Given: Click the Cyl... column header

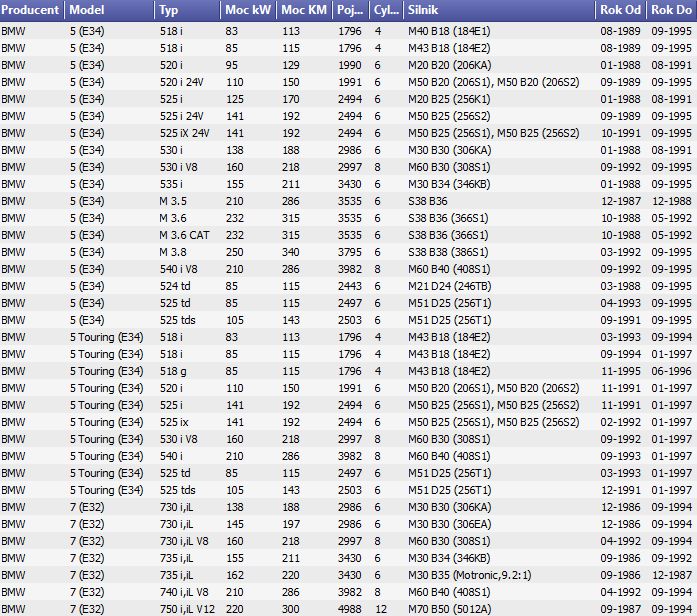Looking at the screenshot, I should coord(386,10).
